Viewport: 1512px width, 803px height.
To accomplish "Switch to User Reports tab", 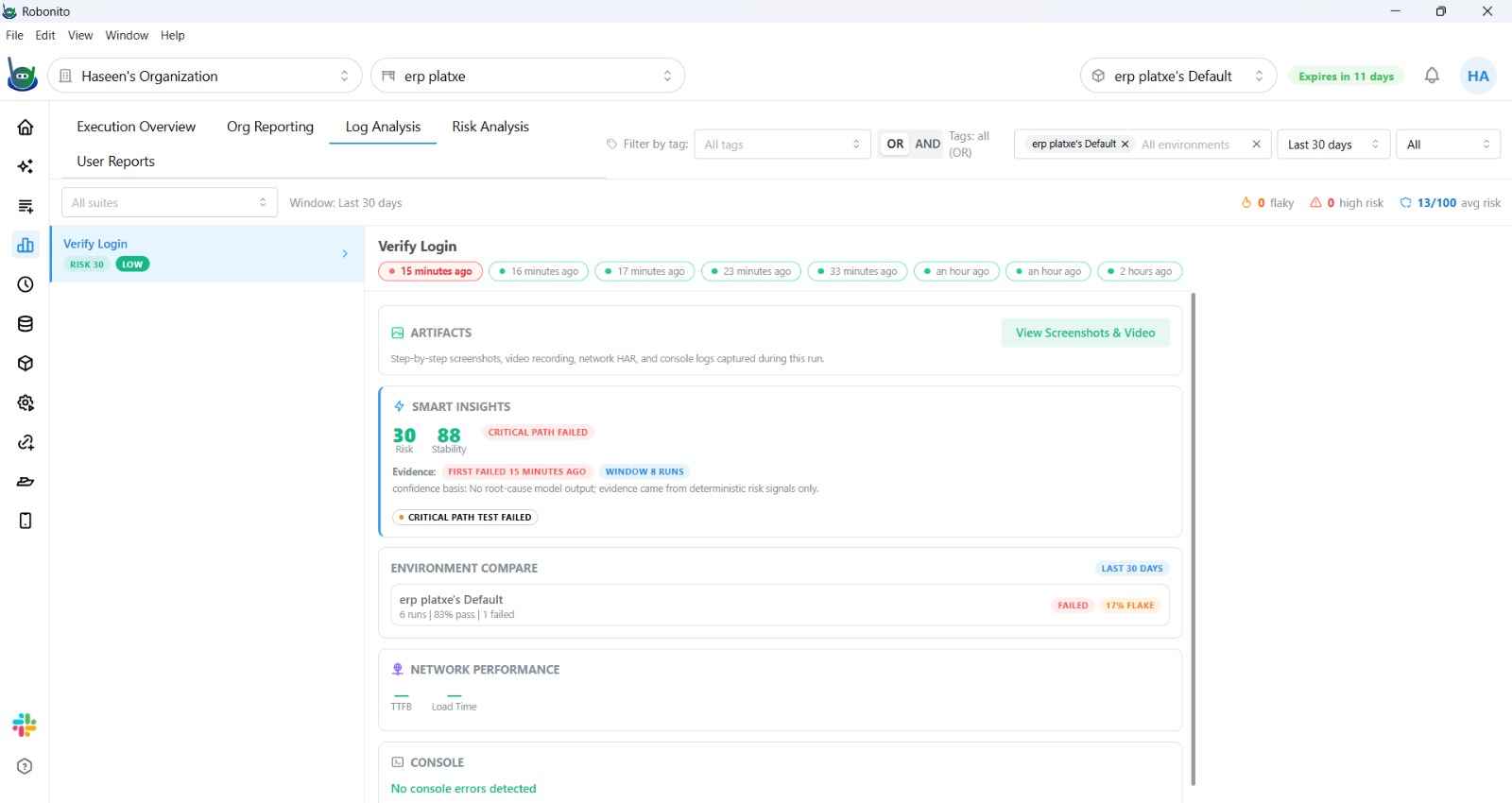I will tap(115, 162).
